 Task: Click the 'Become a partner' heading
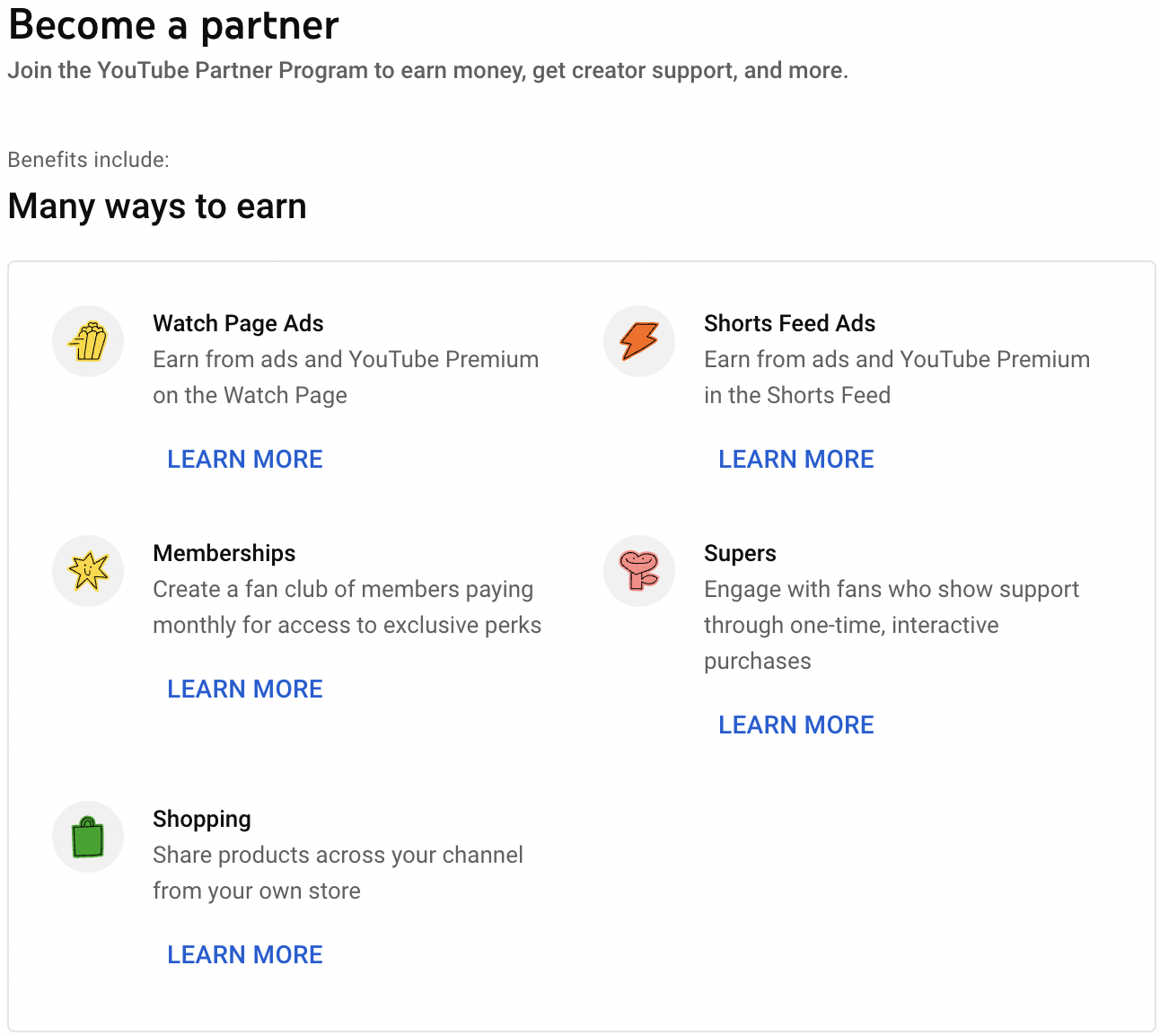click(x=173, y=25)
